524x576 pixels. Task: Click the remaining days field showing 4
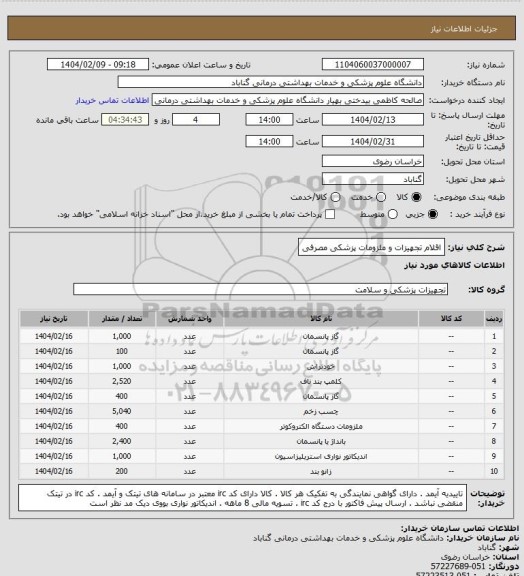196,120
